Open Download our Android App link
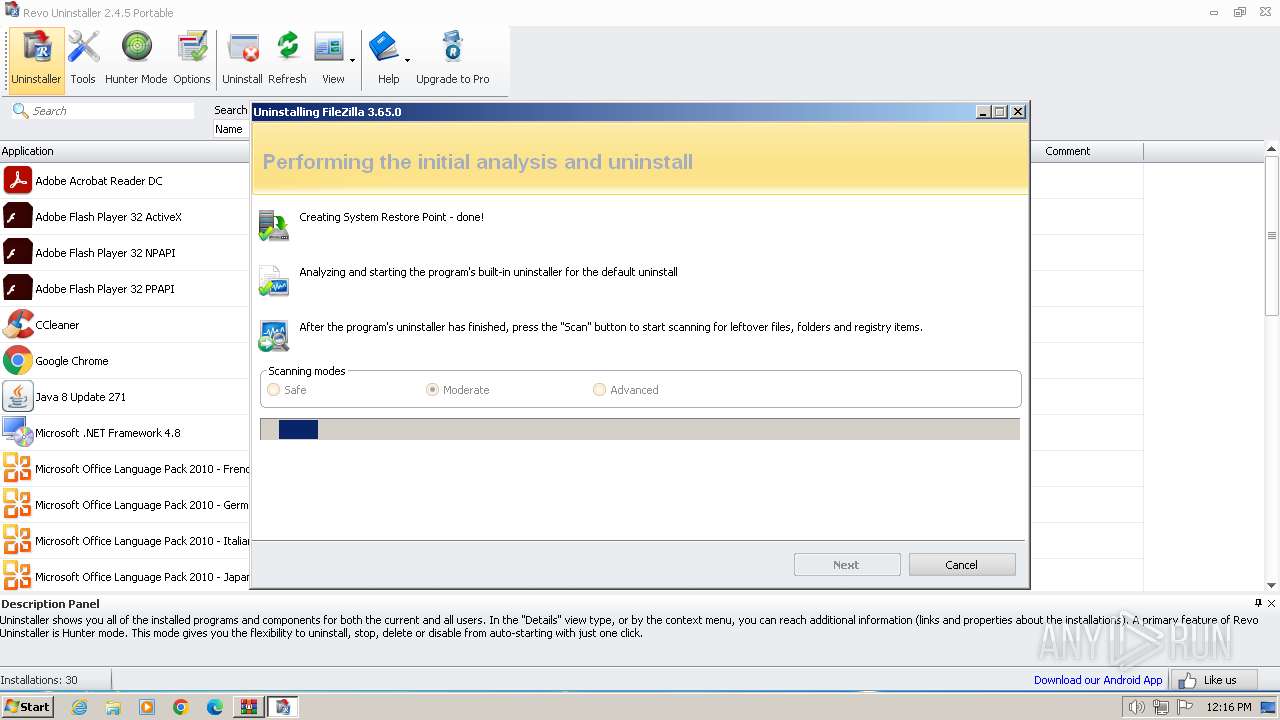Image resolution: width=1280 pixels, height=720 pixels. (x=1098, y=680)
